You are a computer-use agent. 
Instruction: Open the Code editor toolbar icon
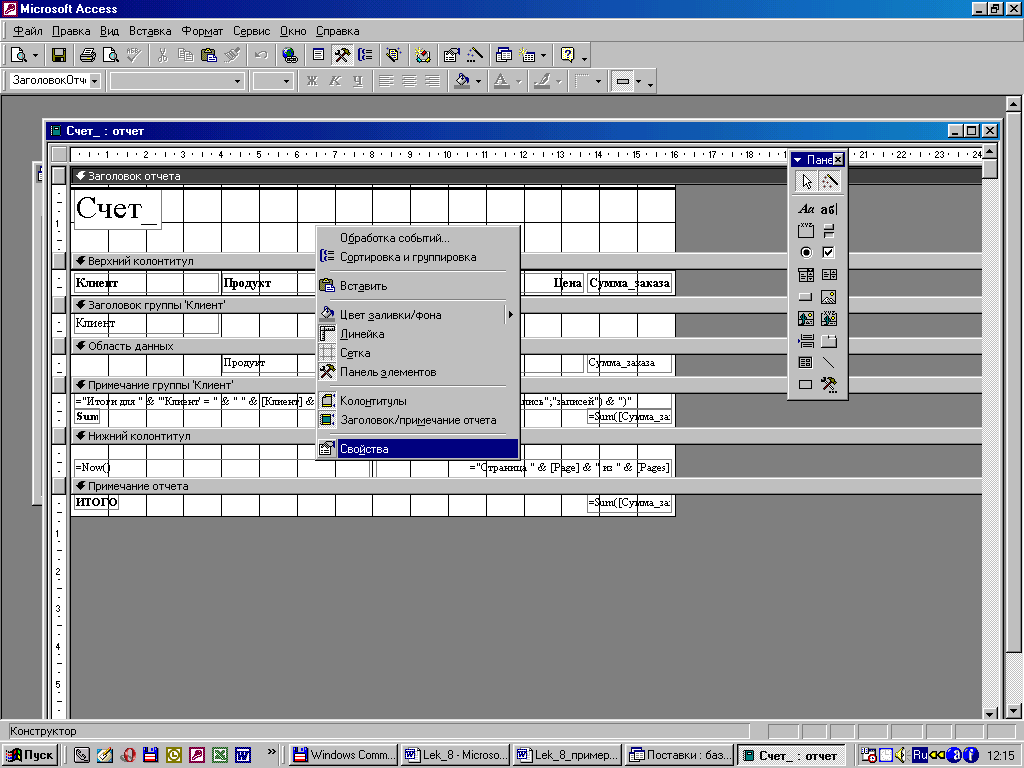pos(423,56)
